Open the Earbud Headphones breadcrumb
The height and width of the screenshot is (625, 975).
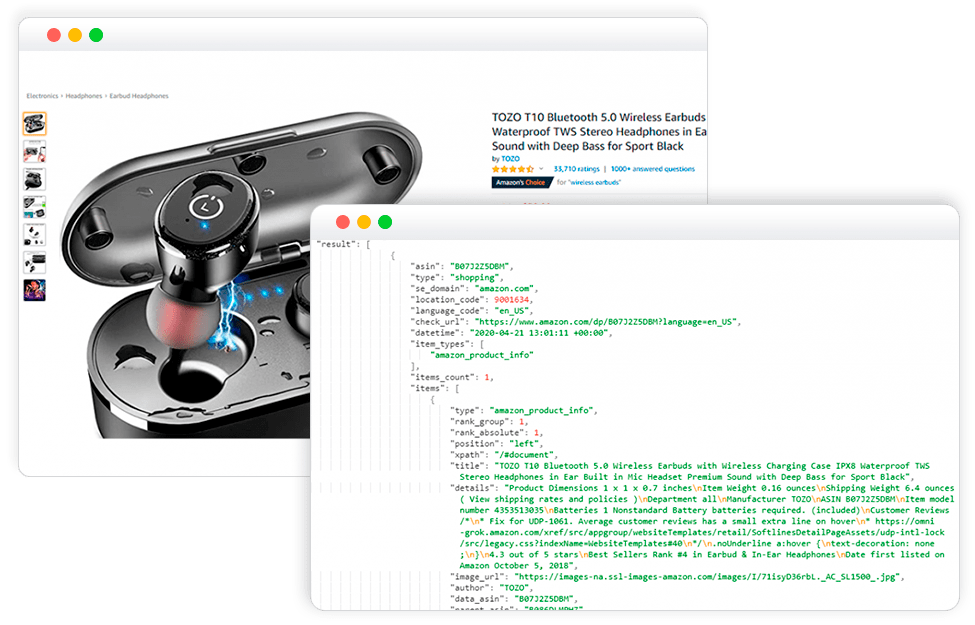click(139, 96)
